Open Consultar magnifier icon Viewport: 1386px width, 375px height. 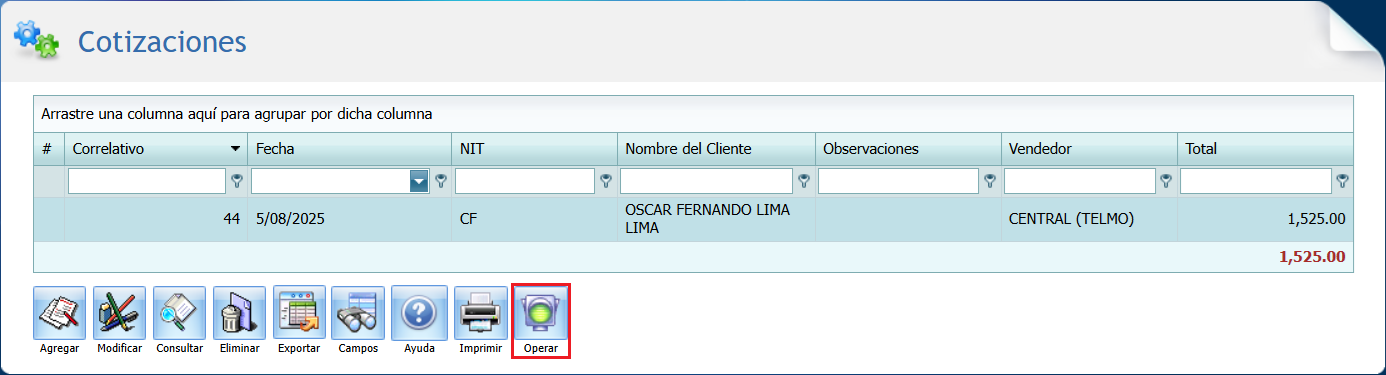click(x=179, y=313)
